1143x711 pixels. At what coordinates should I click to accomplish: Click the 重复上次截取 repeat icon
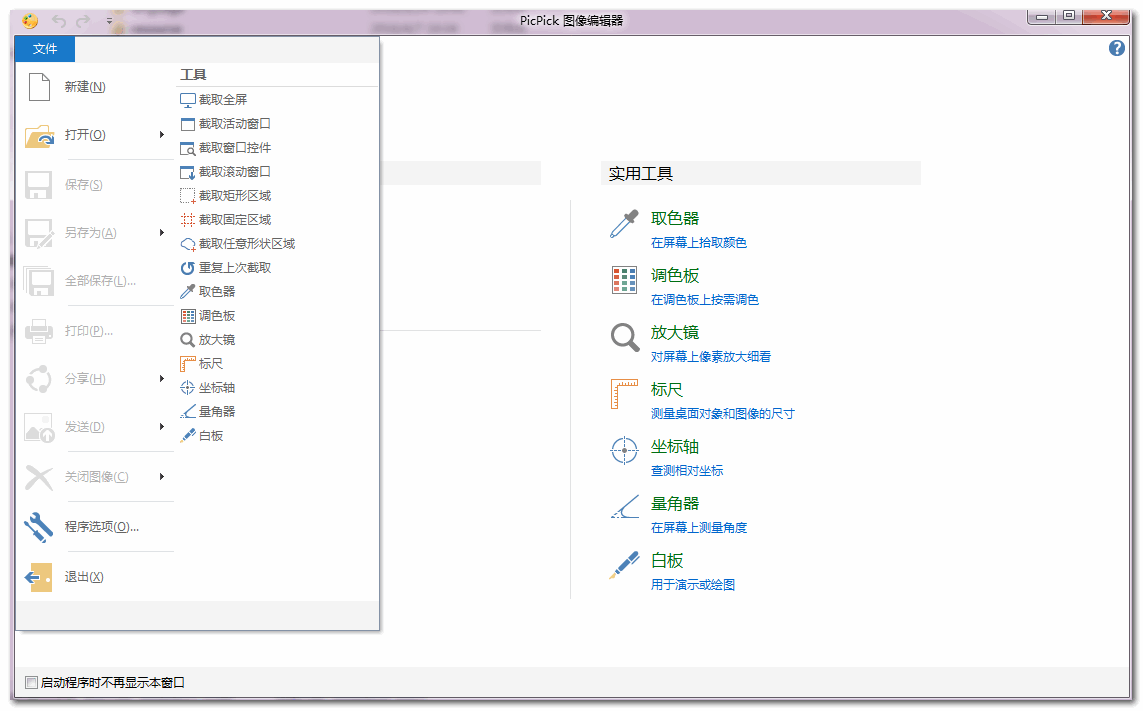tap(187, 268)
